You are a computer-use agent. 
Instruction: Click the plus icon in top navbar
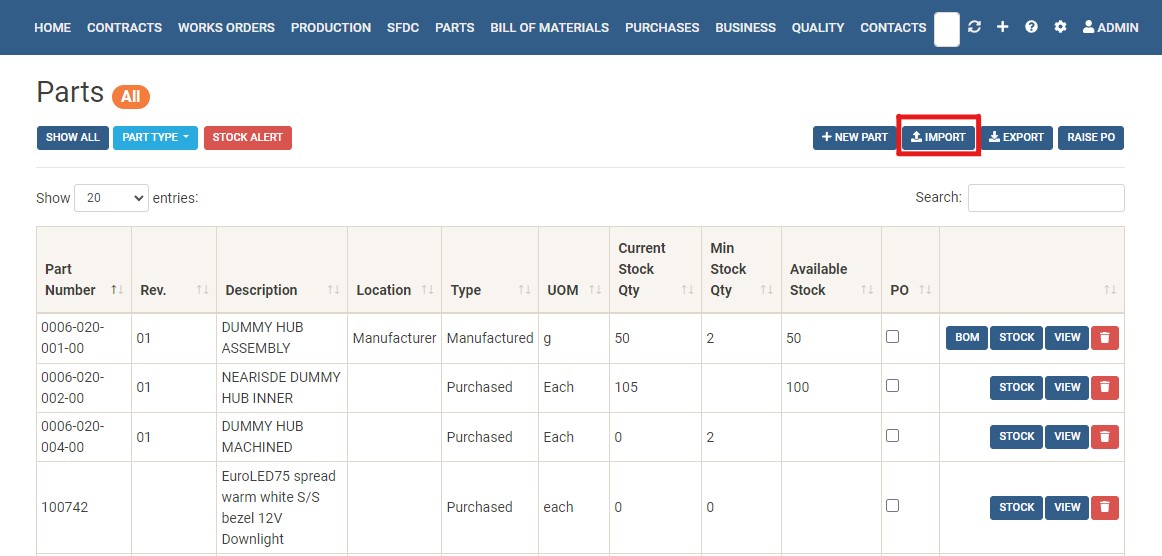coord(1002,27)
